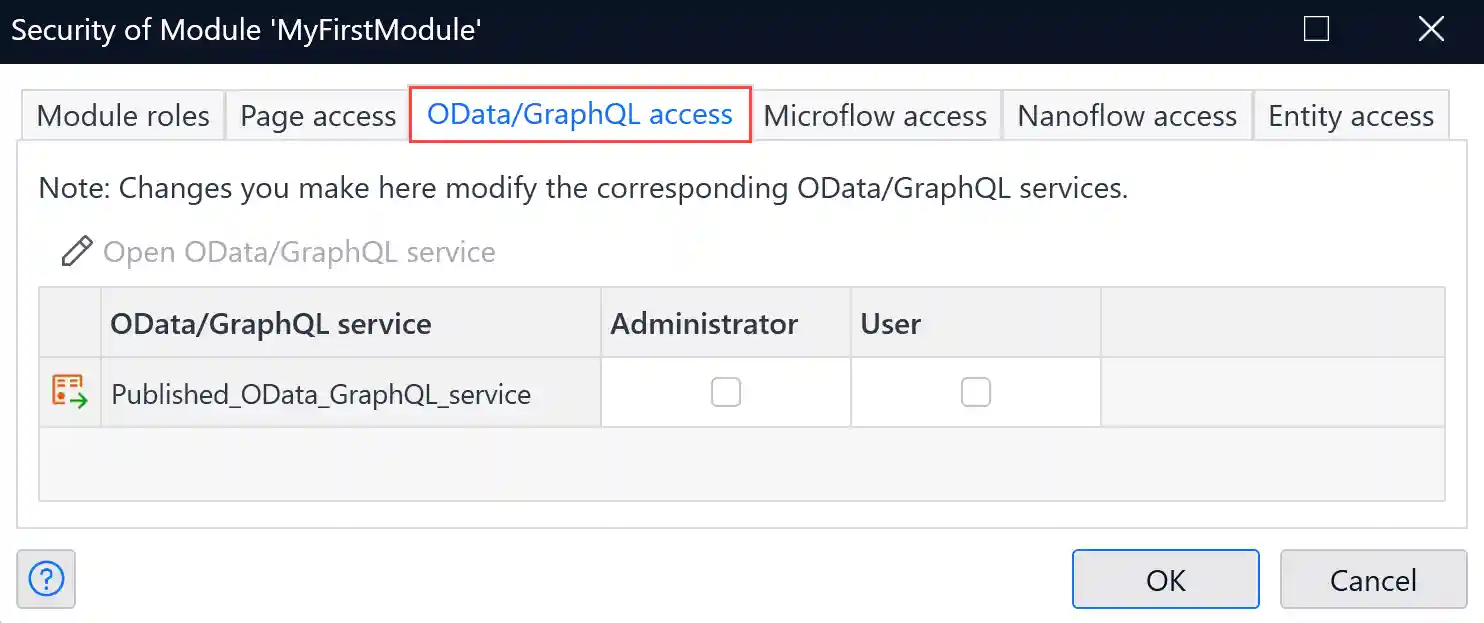Image resolution: width=1484 pixels, height=623 pixels.
Task: Enable User access for the published service
Action: [976, 392]
